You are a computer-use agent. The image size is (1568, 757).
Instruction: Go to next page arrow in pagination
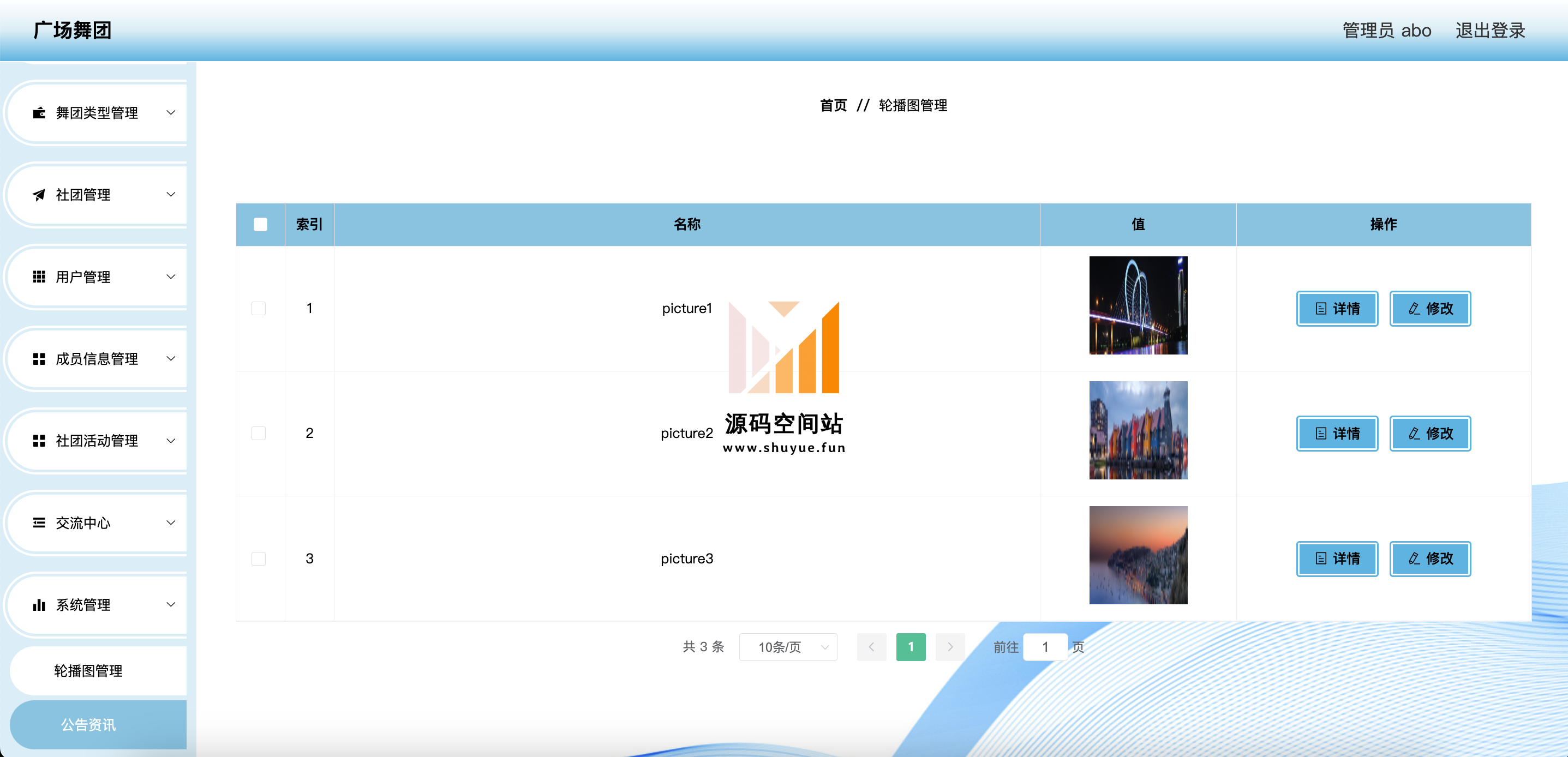point(950,647)
